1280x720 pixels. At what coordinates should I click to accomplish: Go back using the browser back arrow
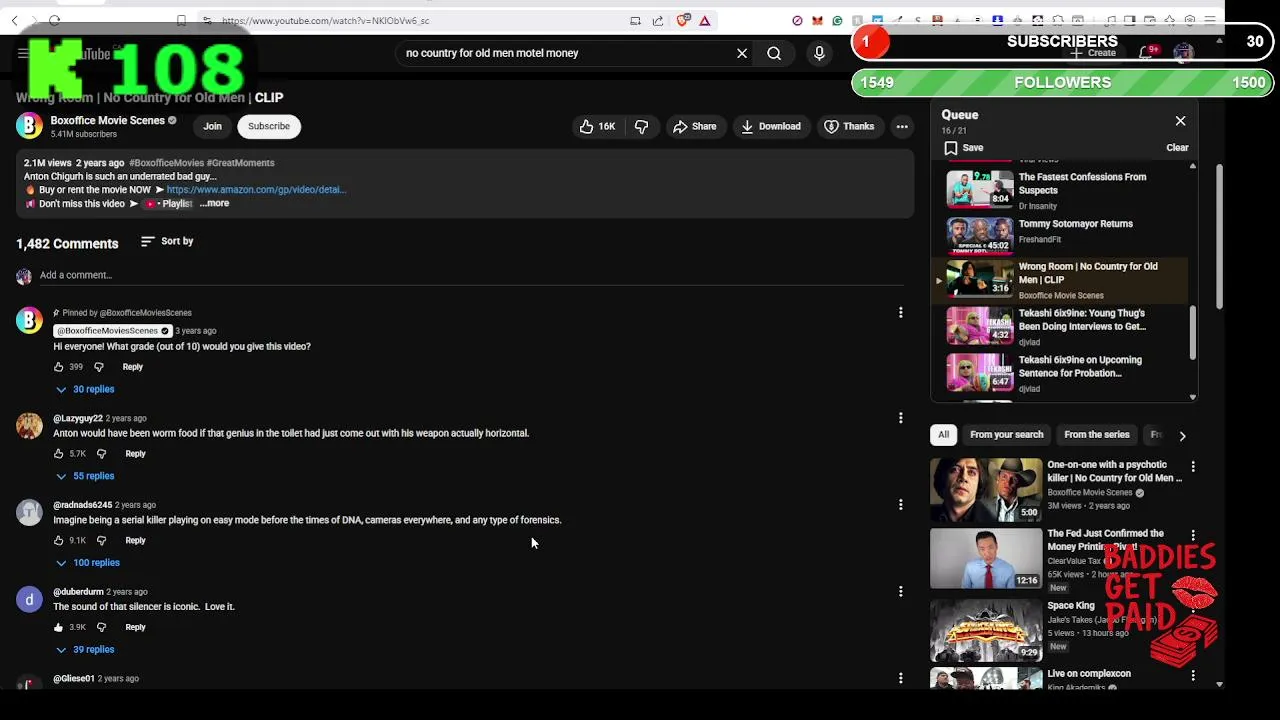click(14, 20)
